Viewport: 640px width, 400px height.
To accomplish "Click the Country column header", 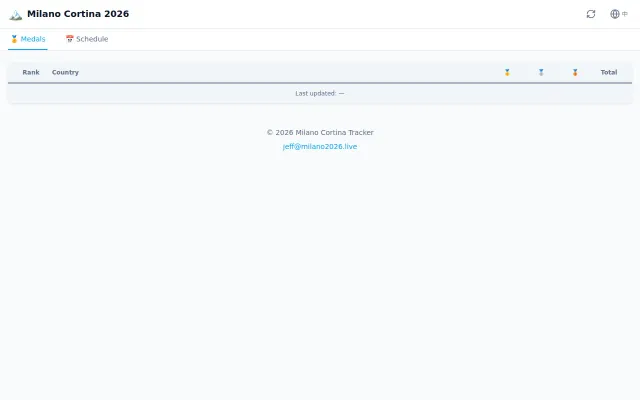I will click(x=65, y=72).
